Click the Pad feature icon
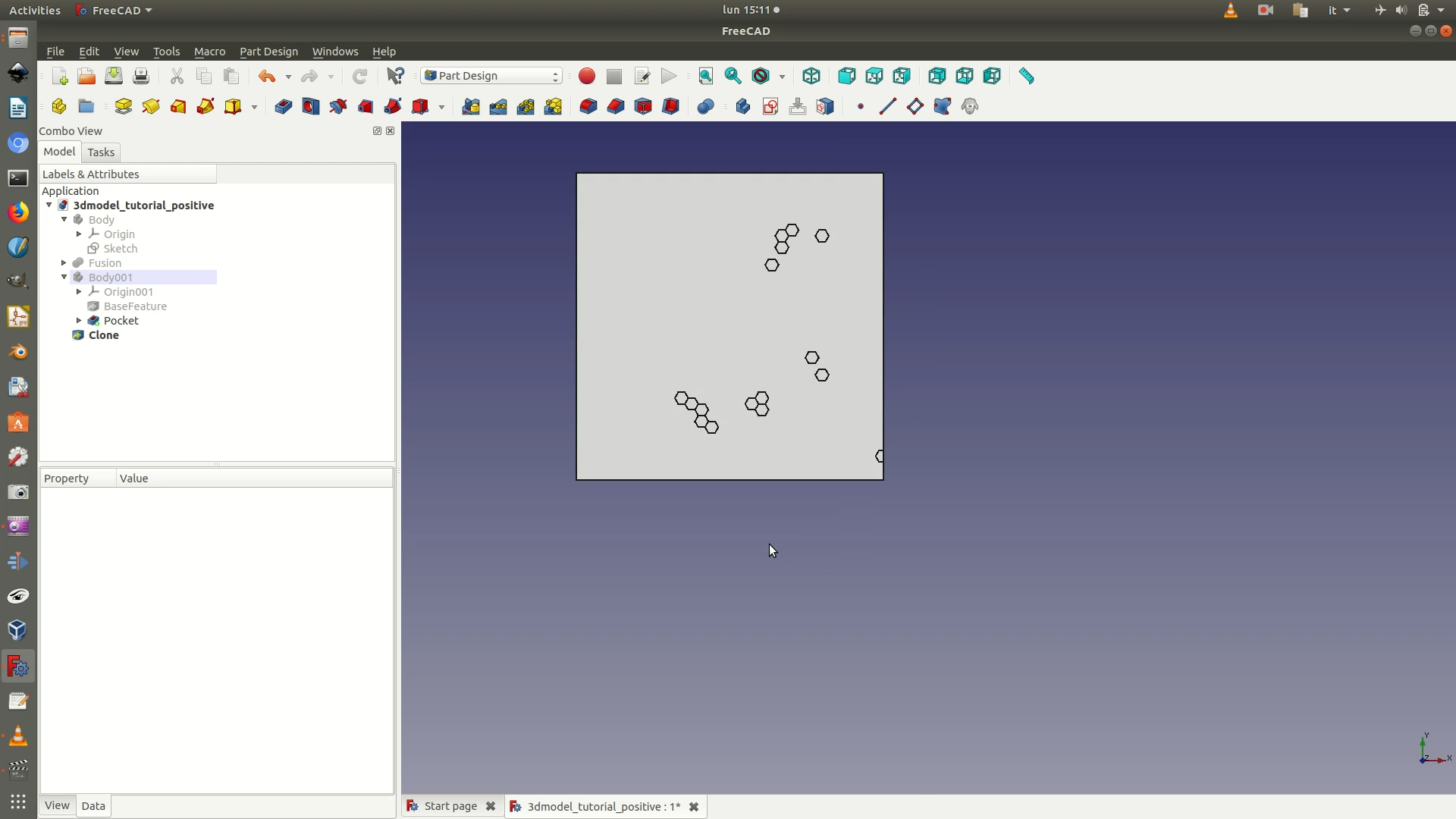The image size is (1456, 819). (x=124, y=106)
